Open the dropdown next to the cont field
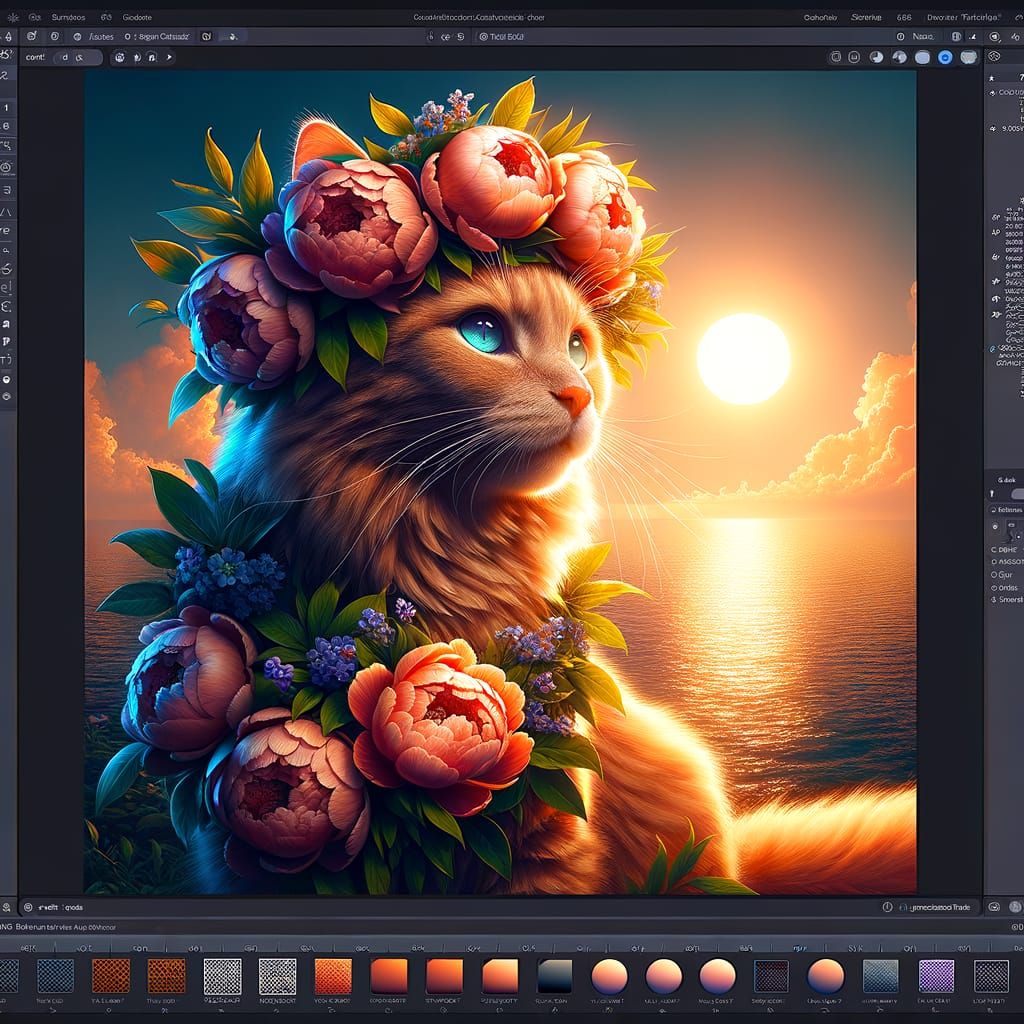1024x1024 pixels. click(x=78, y=57)
